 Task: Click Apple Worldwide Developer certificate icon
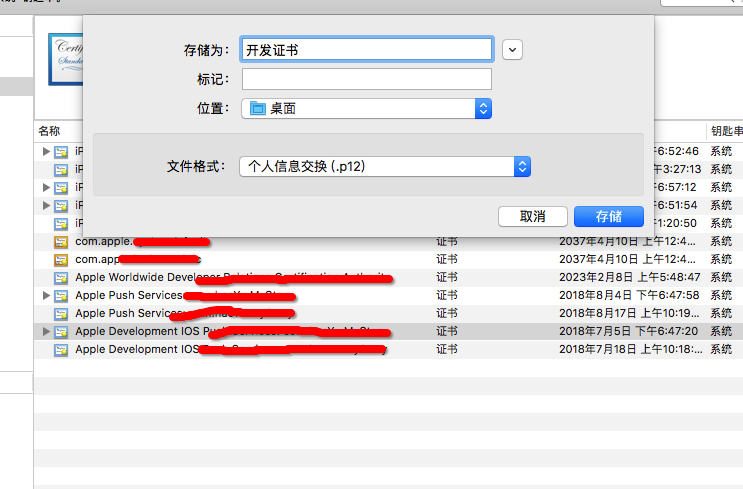tap(61, 278)
